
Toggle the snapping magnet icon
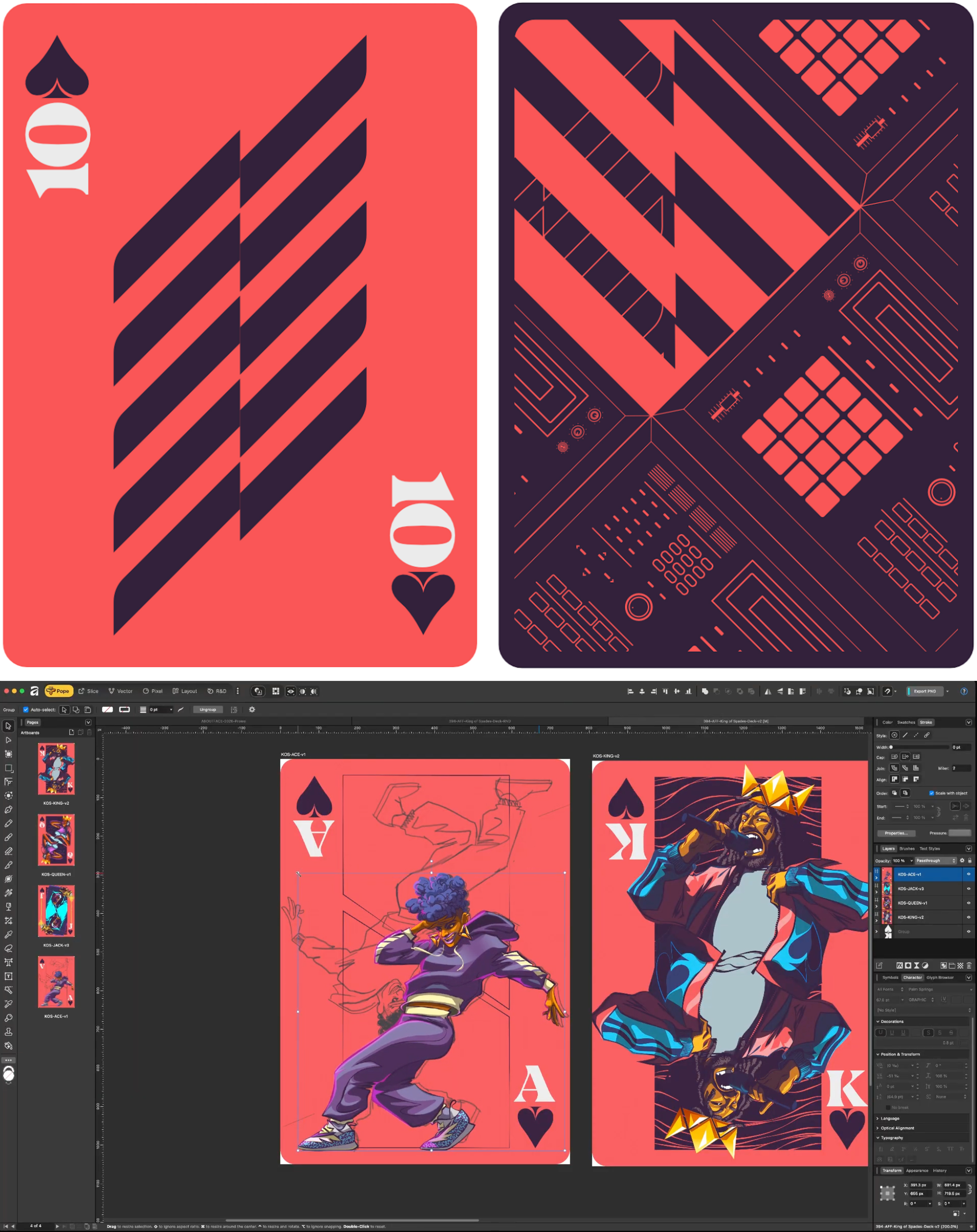coord(887,691)
